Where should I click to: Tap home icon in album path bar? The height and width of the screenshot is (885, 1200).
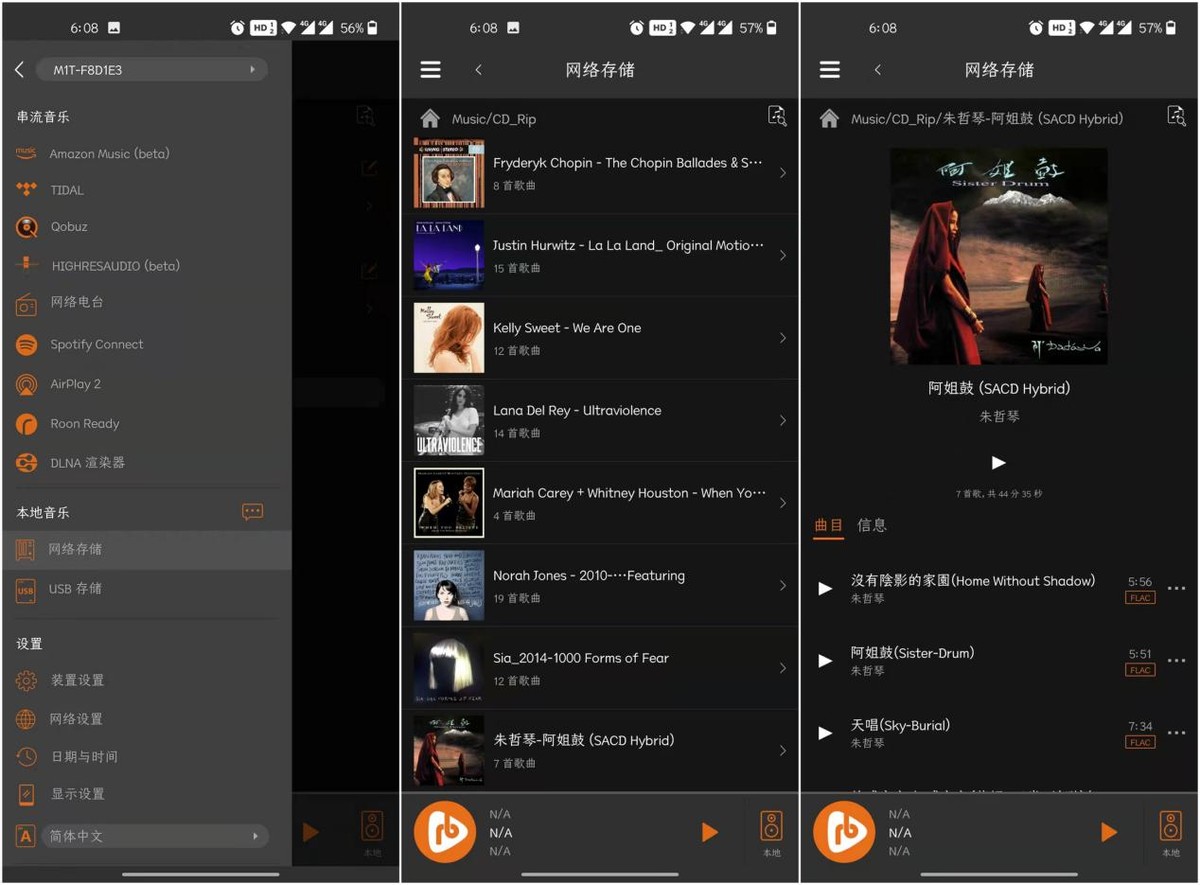[829, 119]
